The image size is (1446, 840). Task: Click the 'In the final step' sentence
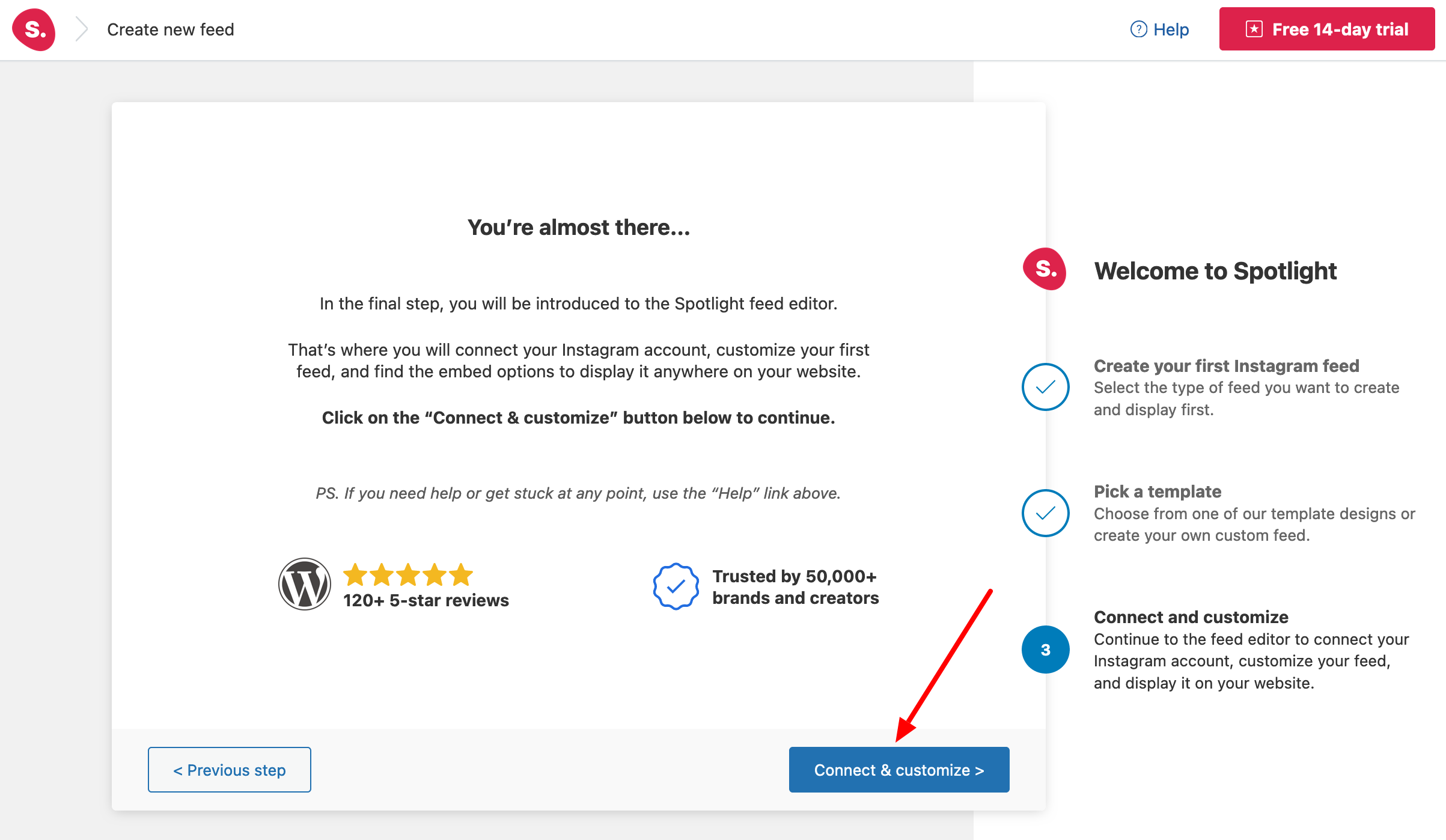point(579,303)
